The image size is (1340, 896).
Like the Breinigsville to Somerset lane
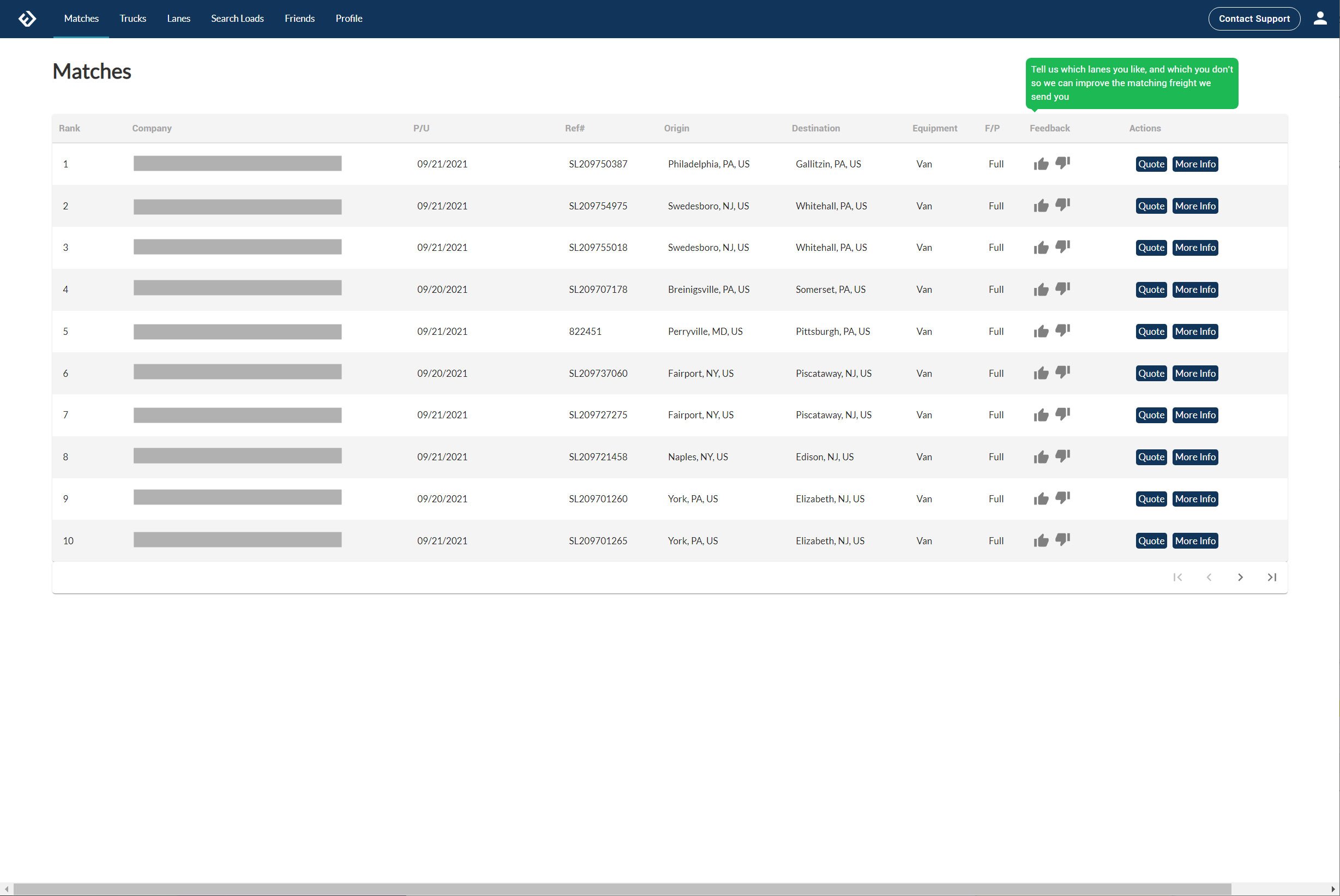pyautogui.click(x=1041, y=290)
